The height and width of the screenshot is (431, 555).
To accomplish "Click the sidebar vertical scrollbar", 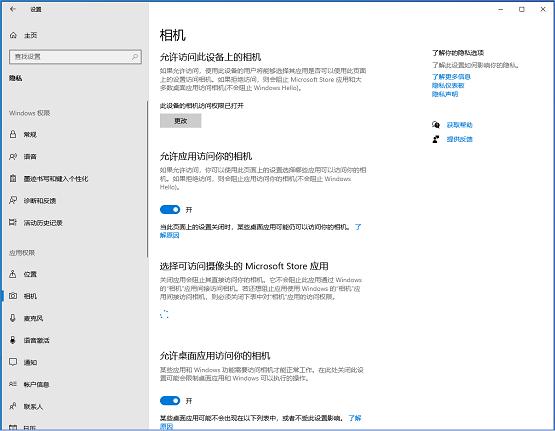I will (147, 179).
